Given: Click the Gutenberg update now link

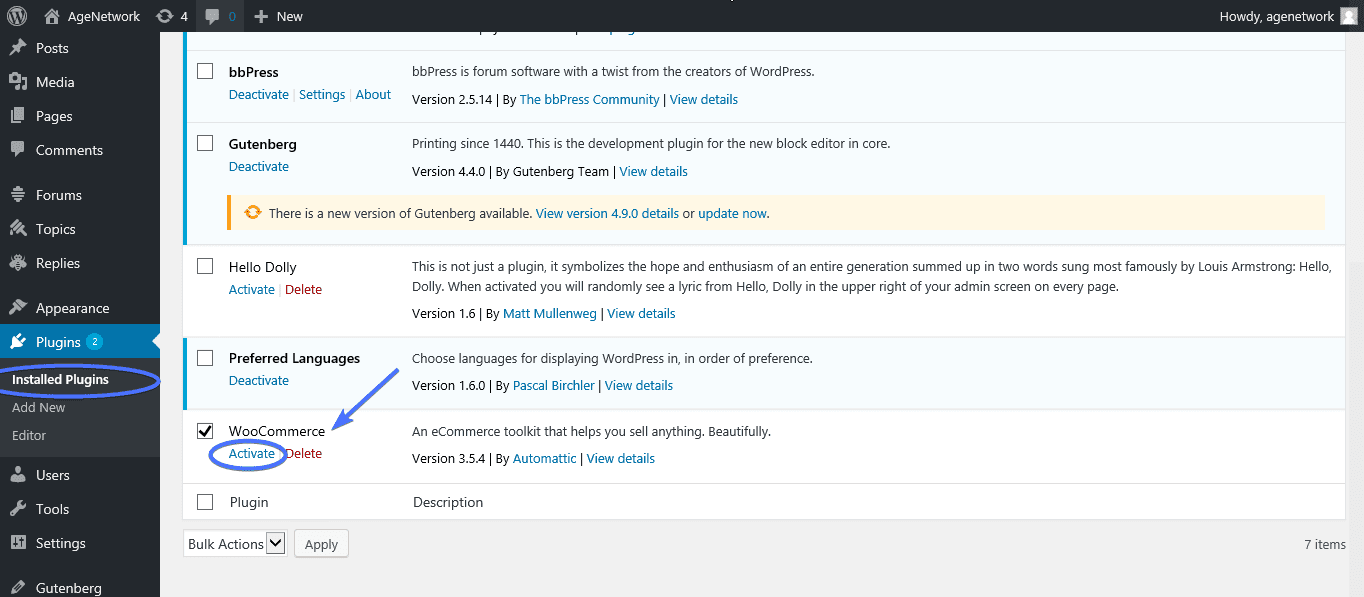Looking at the screenshot, I should pyautogui.click(x=732, y=213).
